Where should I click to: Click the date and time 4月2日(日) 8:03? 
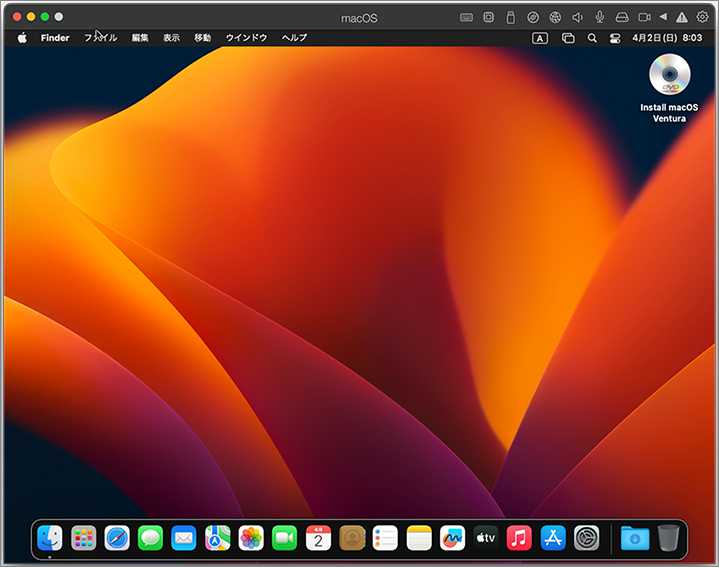[667, 38]
